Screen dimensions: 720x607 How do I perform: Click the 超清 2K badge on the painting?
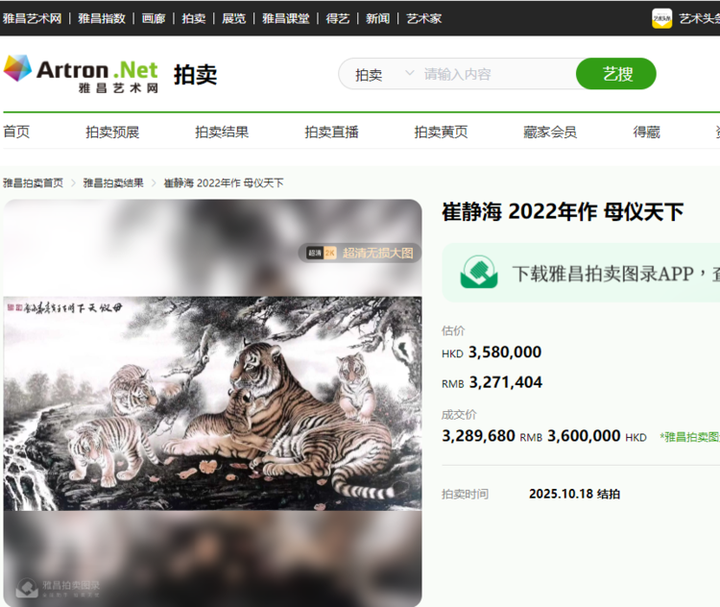[x=321, y=253]
